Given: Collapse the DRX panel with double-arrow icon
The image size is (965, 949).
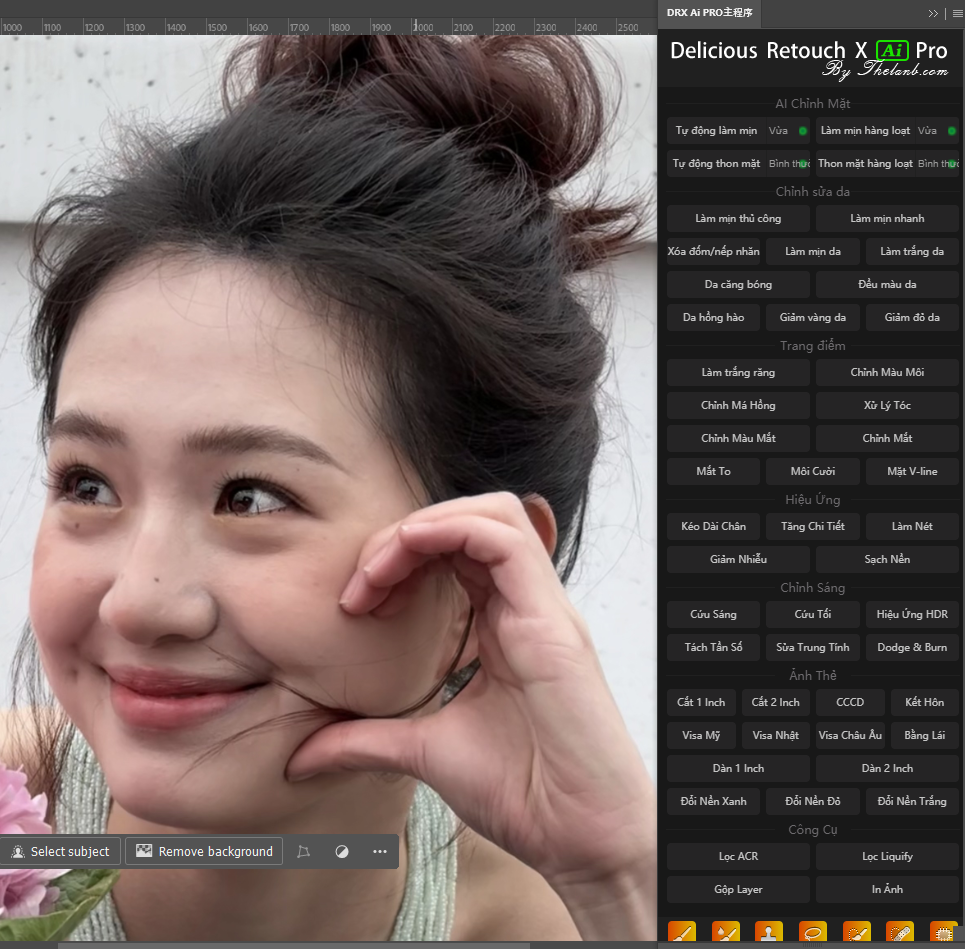Looking at the screenshot, I should pos(933,14).
